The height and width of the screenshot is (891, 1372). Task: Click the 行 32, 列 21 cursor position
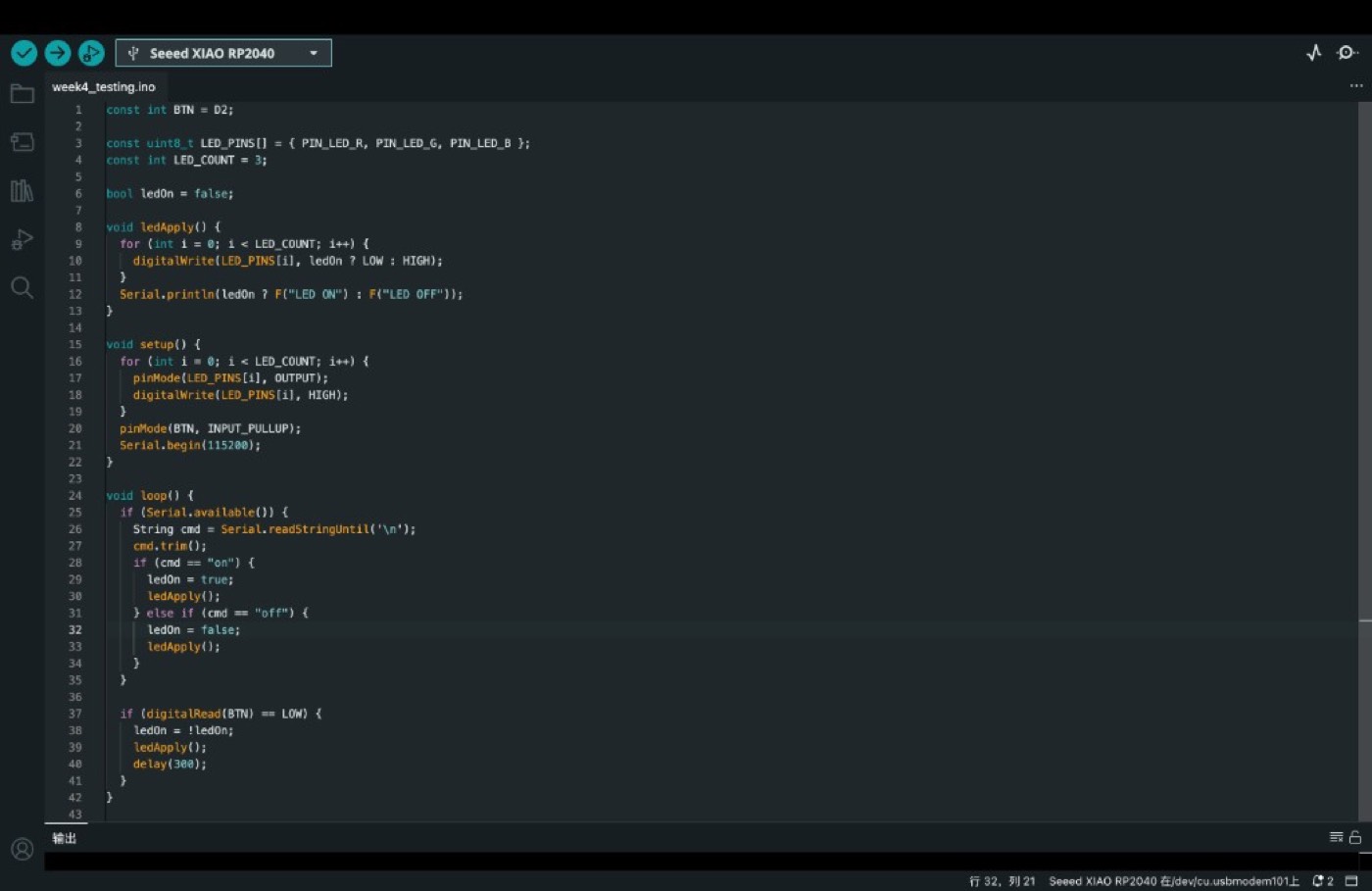(1002, 881)
